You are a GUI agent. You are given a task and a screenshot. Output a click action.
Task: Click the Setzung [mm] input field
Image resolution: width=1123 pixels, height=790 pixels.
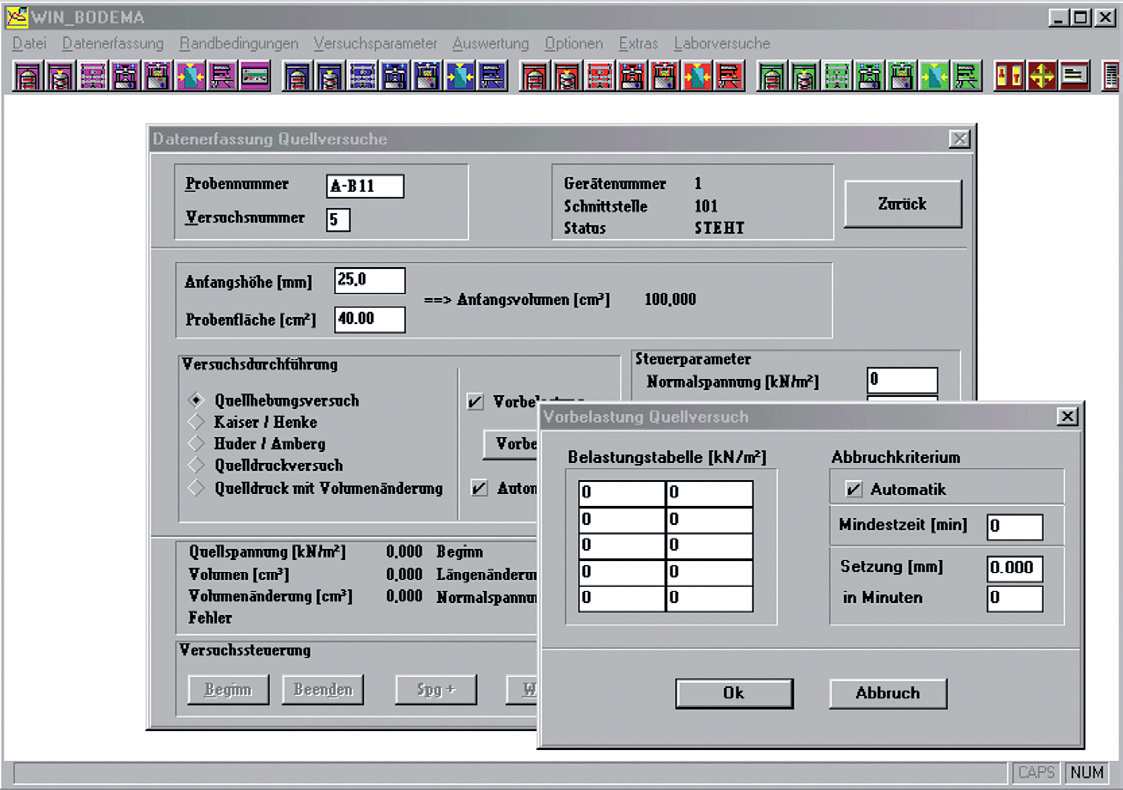pos(1015,569)
